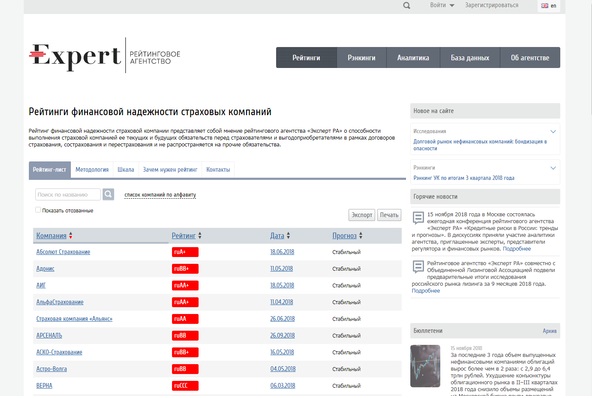Switch to the Зачем нужен рейтинг tab
Screen dimensions: 593x398
[170, 170]
